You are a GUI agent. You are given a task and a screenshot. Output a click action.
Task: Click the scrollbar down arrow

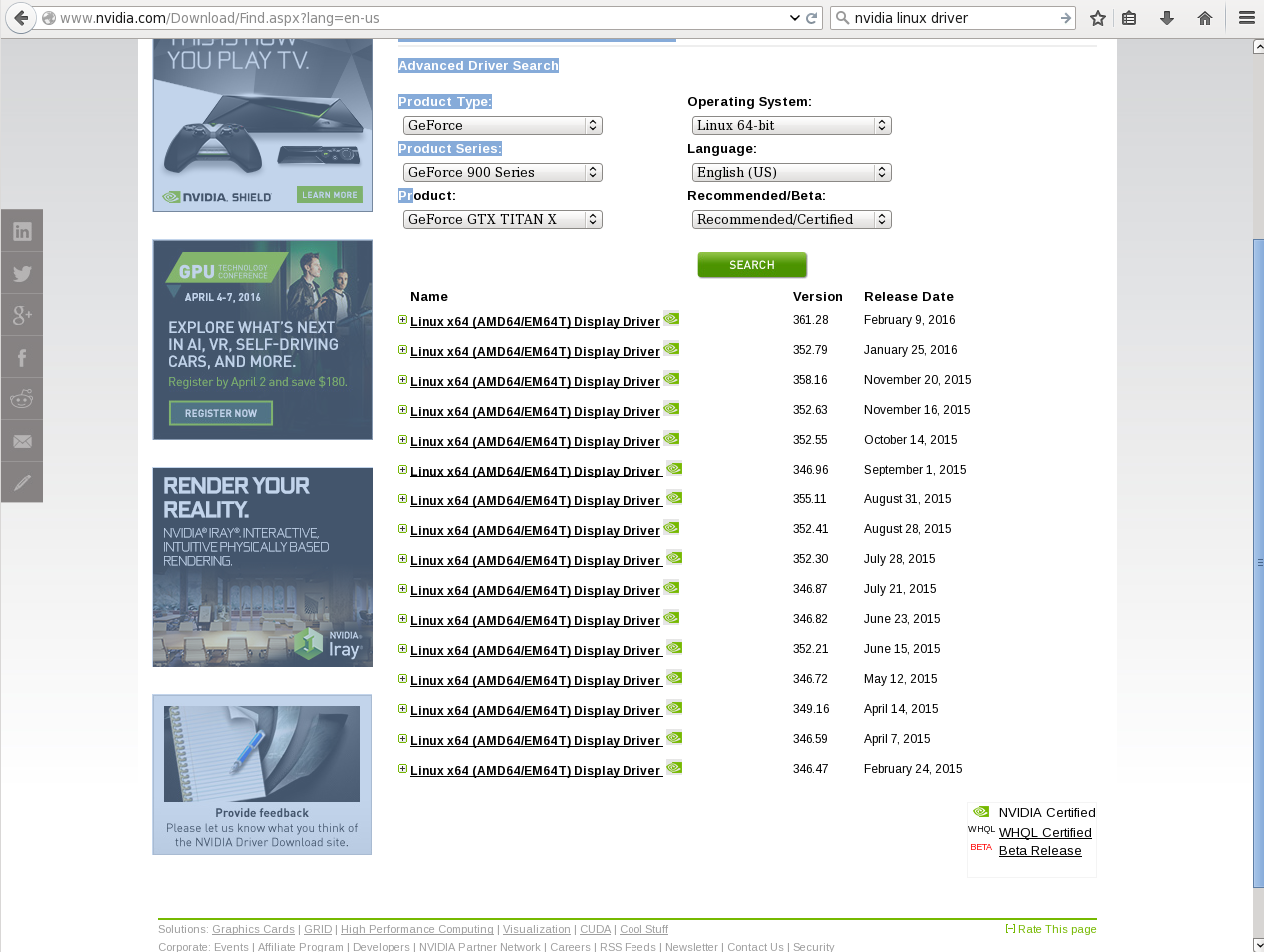pos(1259,944)
